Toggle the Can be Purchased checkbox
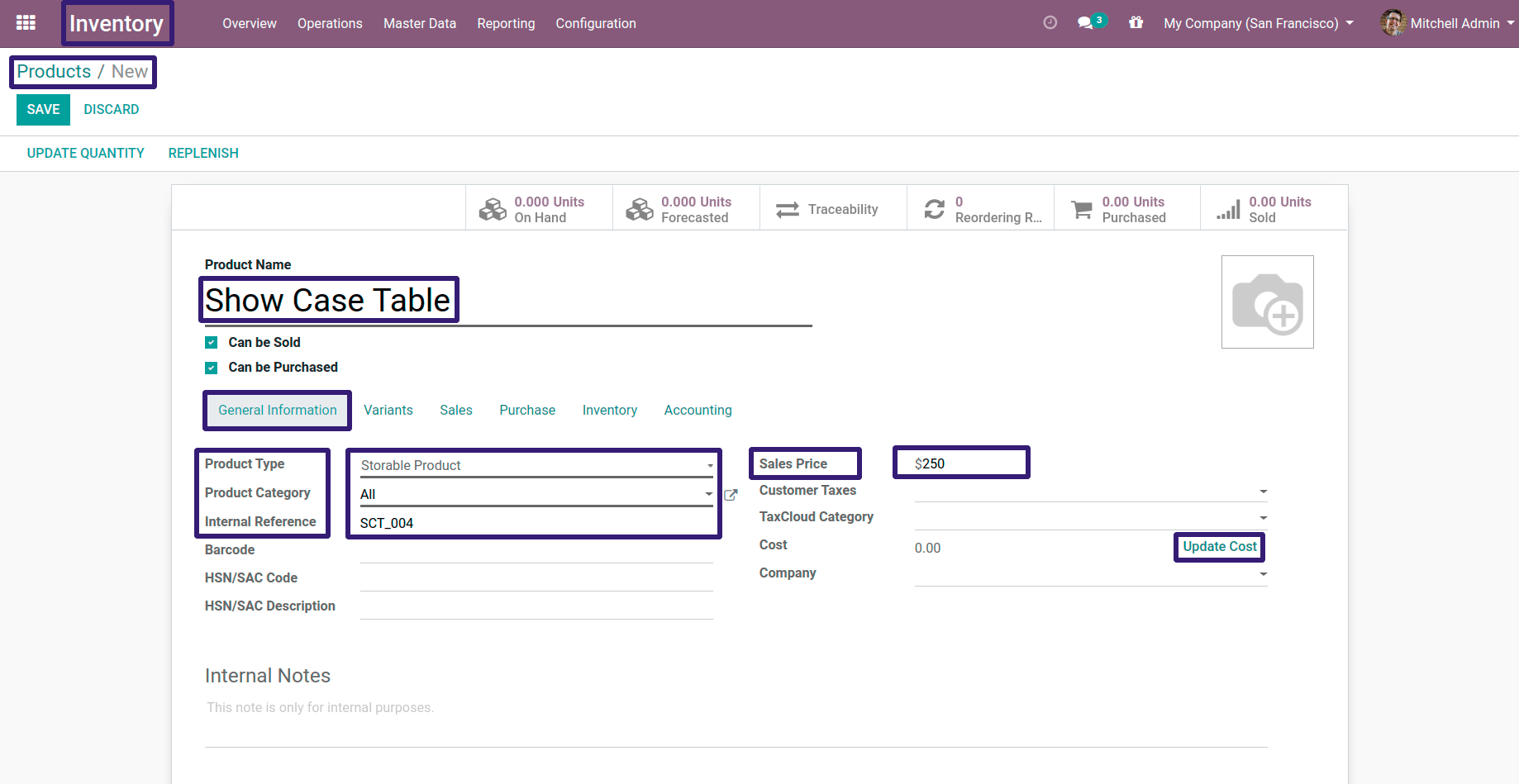 click(x=212, y=368)
